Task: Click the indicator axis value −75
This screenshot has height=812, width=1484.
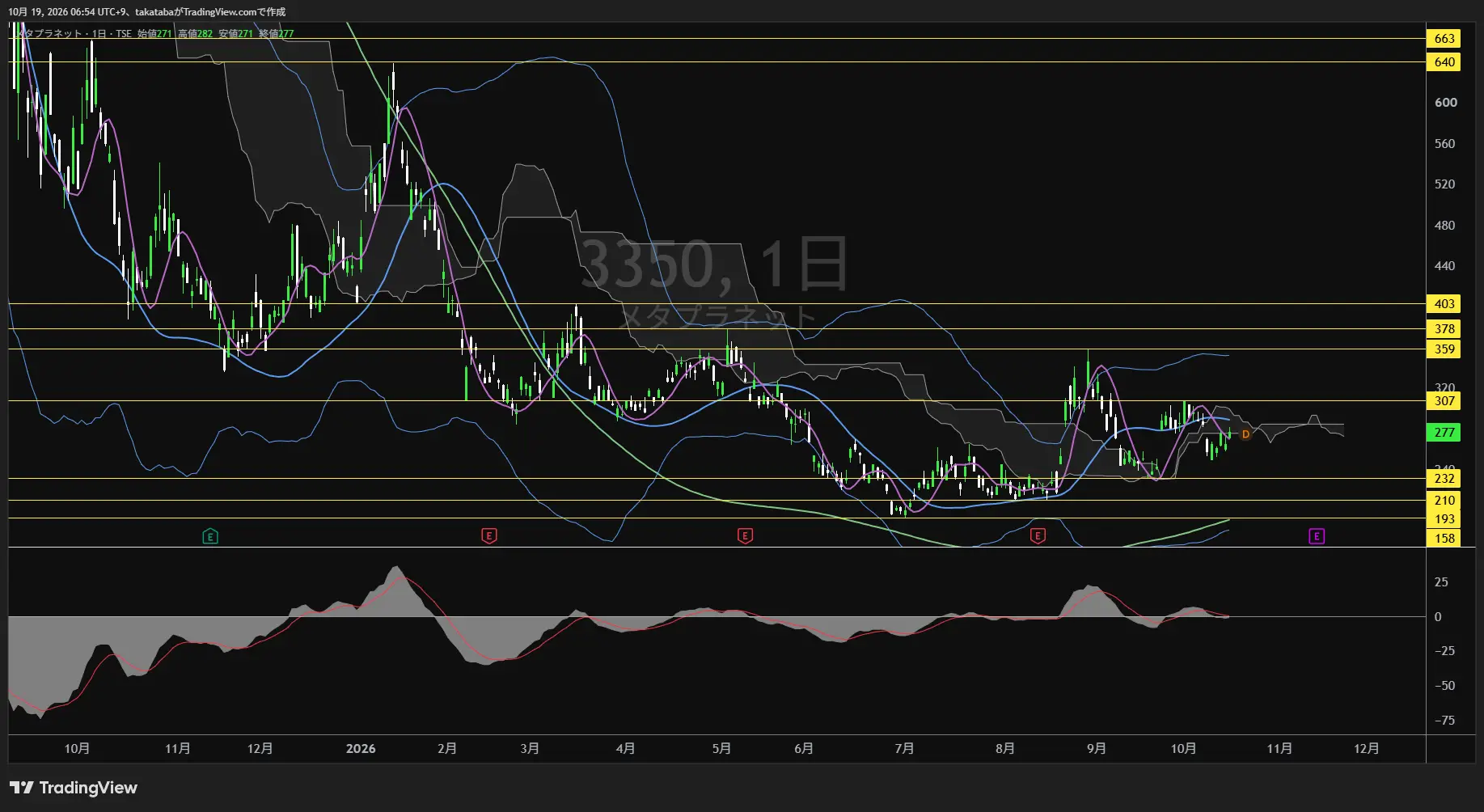Action: click(1444, 721)
